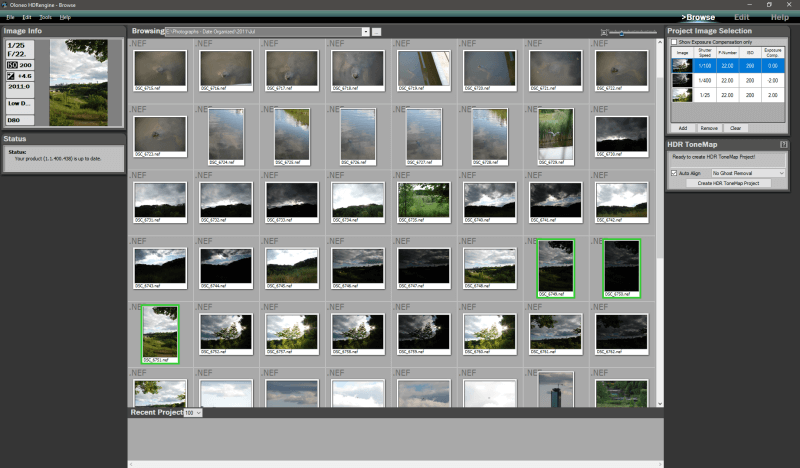Screen dimensions: 800x468
Task: Click the browse folder ellipsis button
Action: coord(377,32)
